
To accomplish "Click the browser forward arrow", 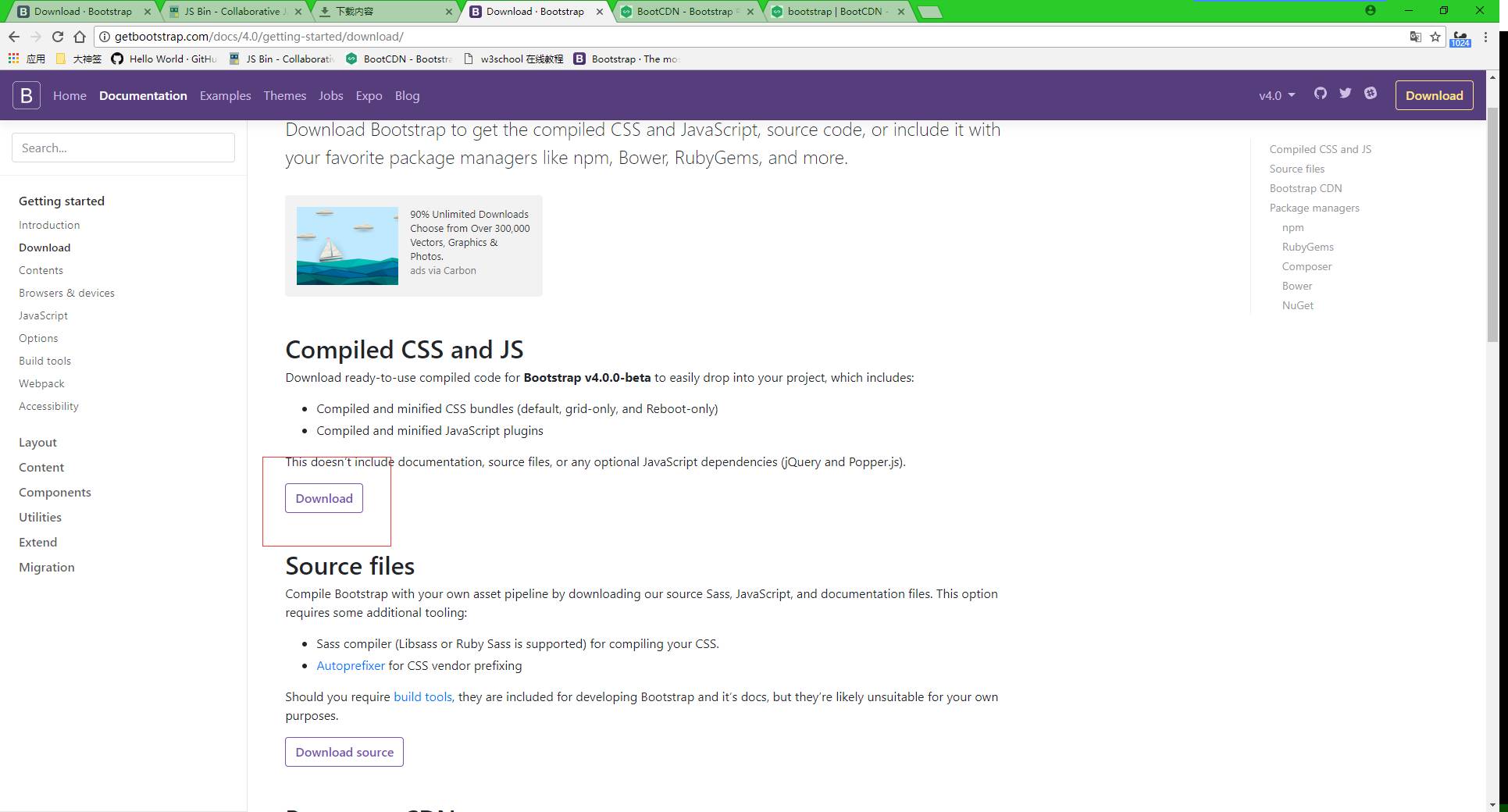I will (35, 37).
